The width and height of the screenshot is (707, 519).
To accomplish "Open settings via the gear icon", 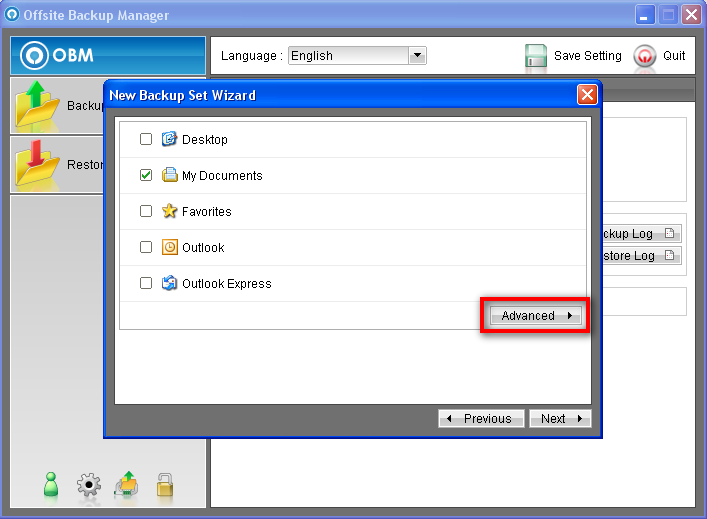I will tap(89, 486).
